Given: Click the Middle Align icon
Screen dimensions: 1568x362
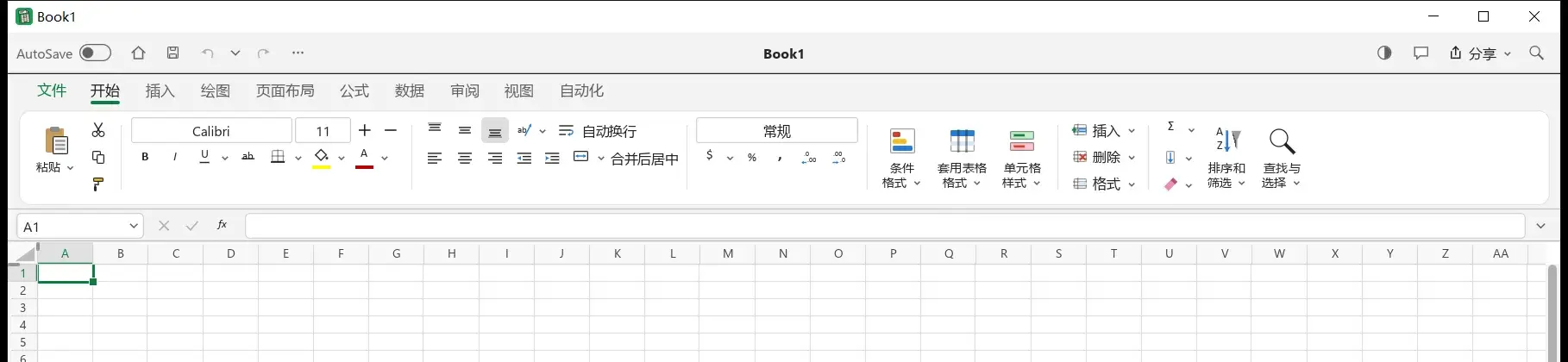Looking at the screenshot, I should point(465,130).
